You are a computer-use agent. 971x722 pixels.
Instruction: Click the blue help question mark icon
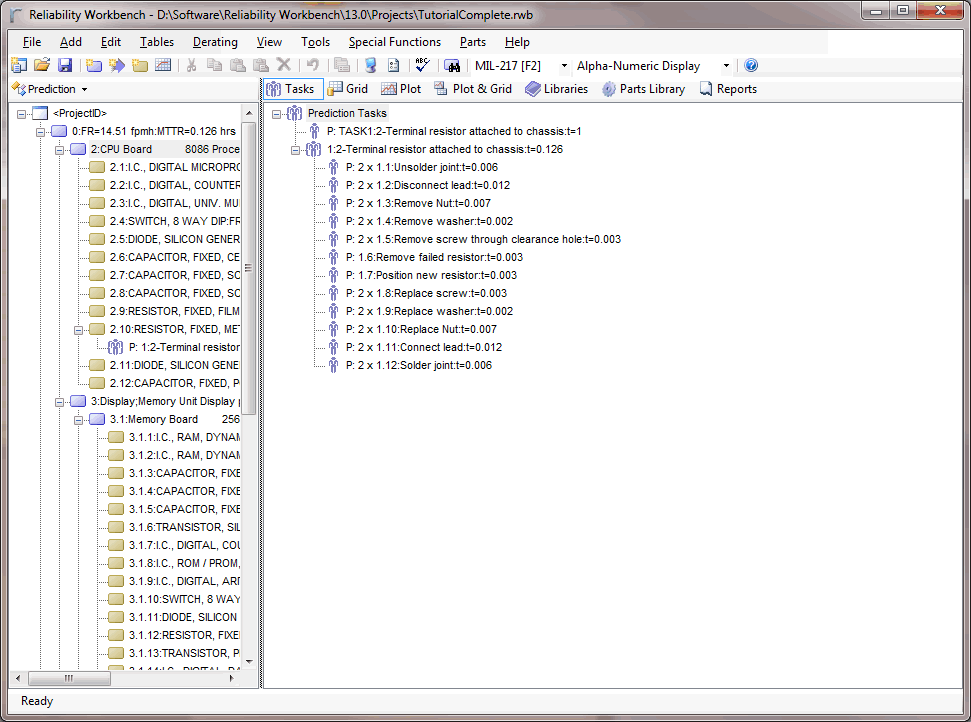751,66
